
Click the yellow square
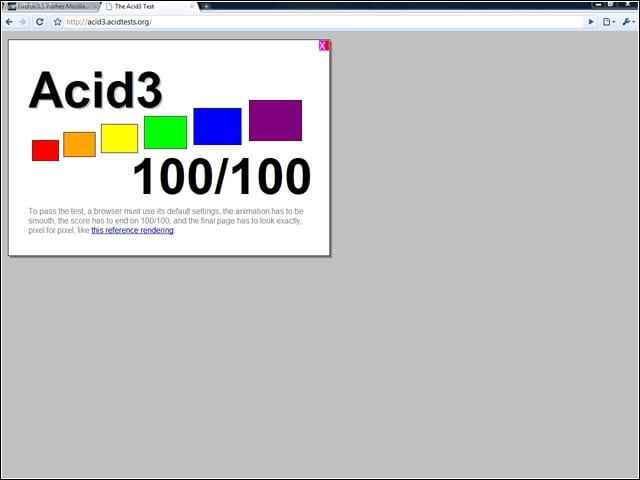pos(120,138)
